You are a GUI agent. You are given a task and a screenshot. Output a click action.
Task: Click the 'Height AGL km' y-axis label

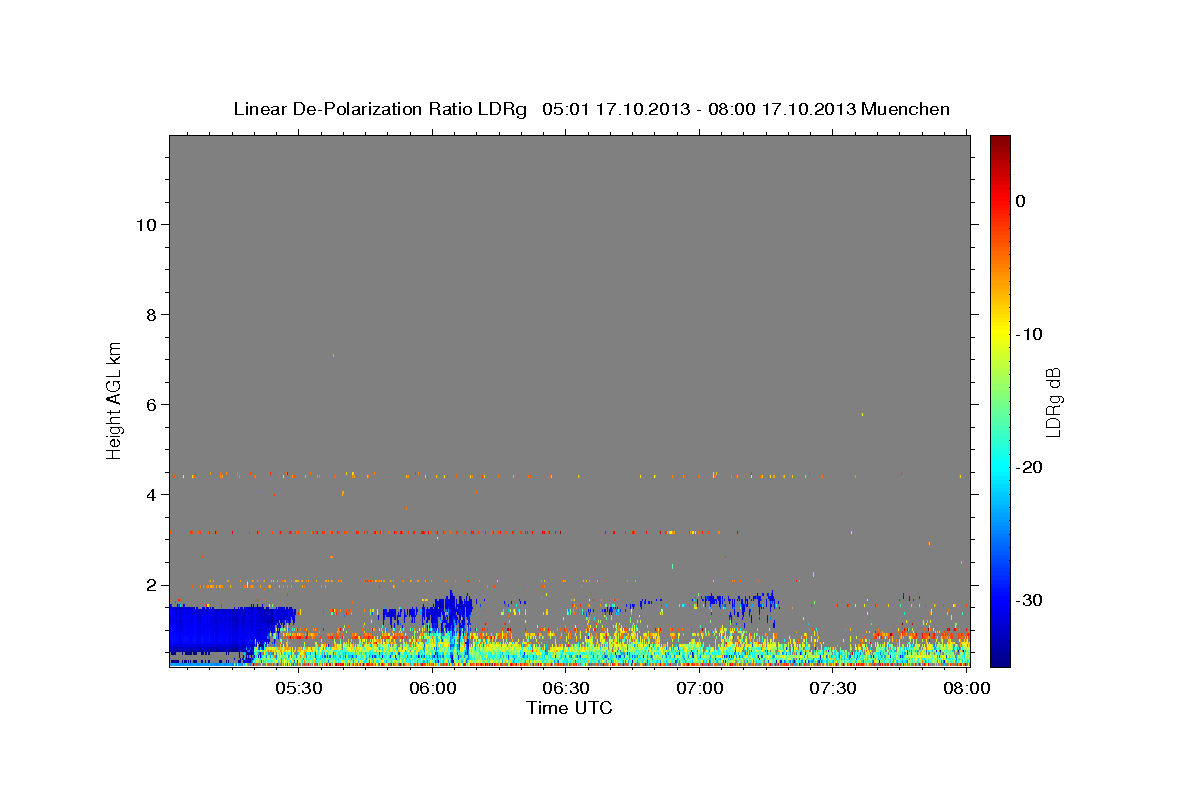coord(115,399)
